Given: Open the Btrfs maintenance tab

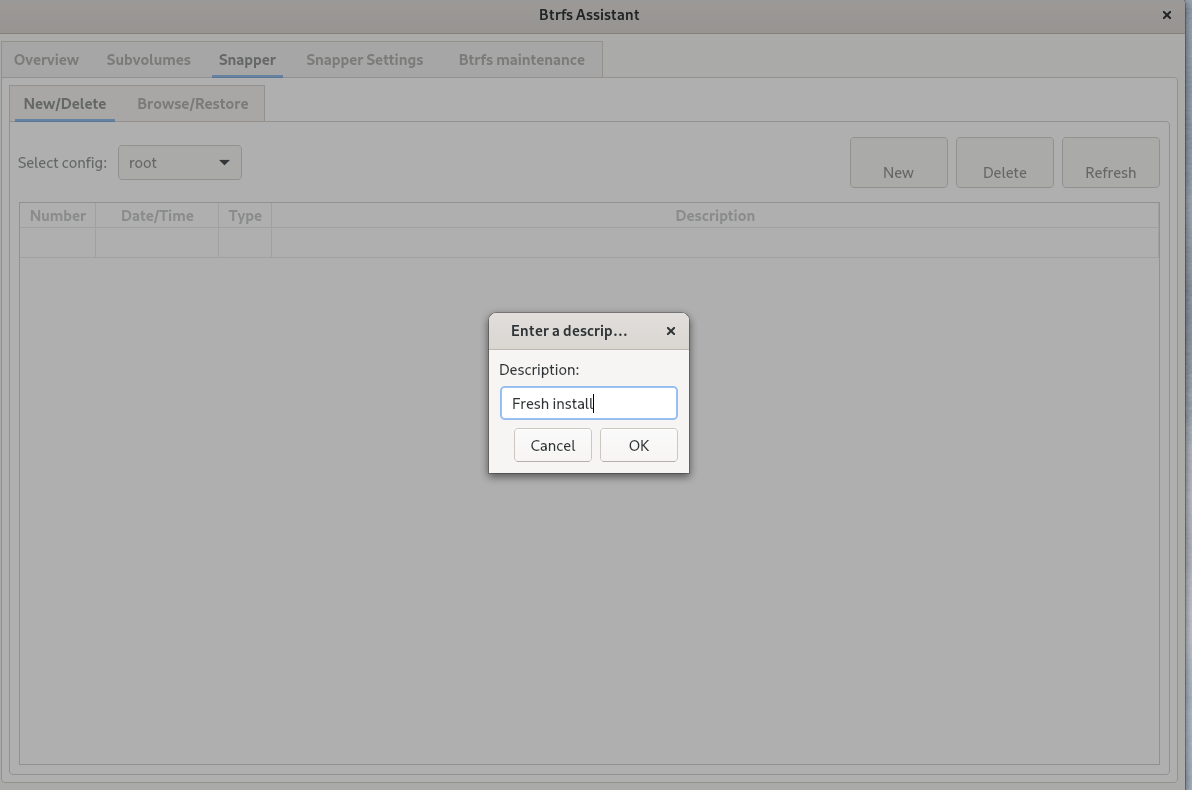Looking at the screenshot, I should pos(522,59).
